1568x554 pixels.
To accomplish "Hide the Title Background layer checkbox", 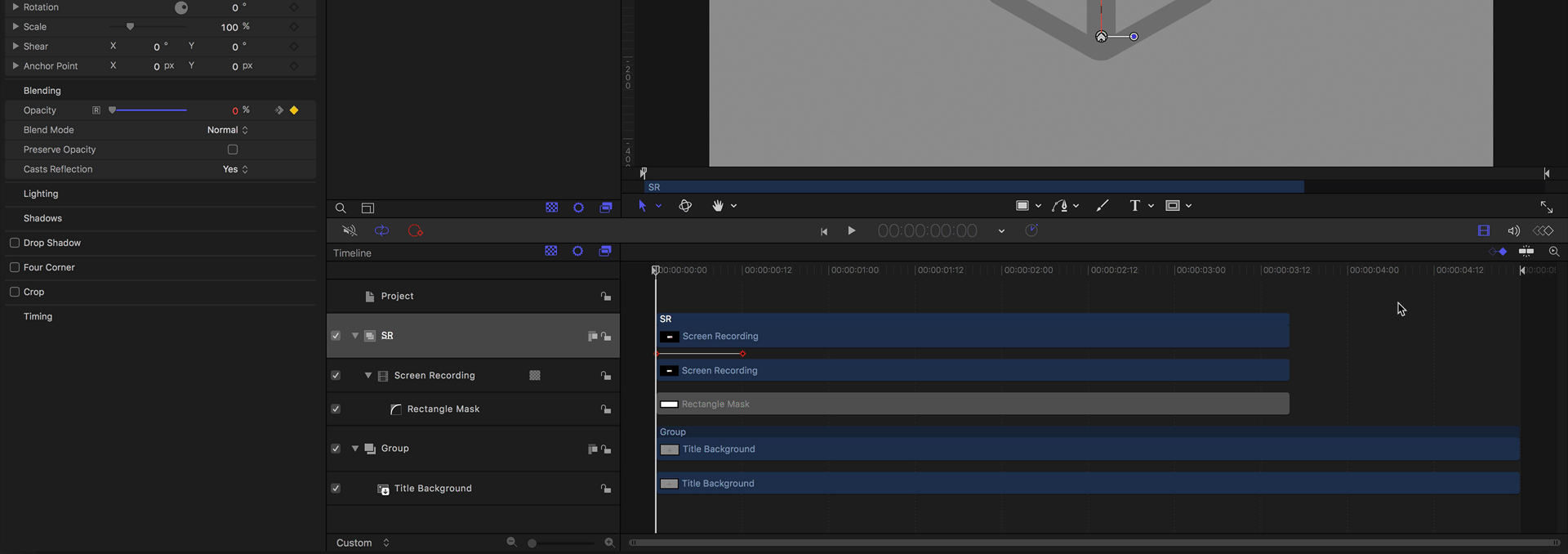I will point(336,488).
